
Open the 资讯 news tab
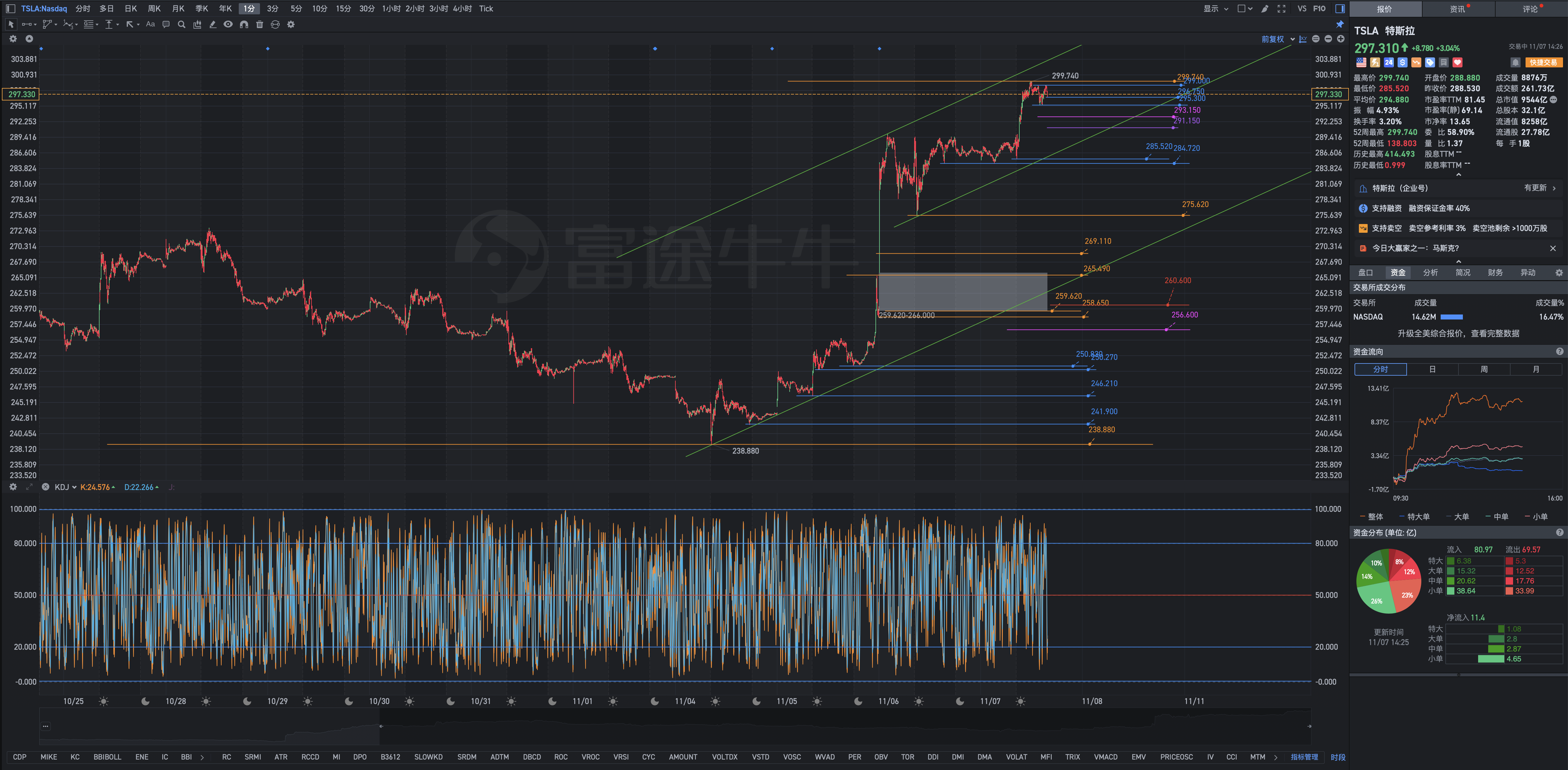click(1458, 8)
